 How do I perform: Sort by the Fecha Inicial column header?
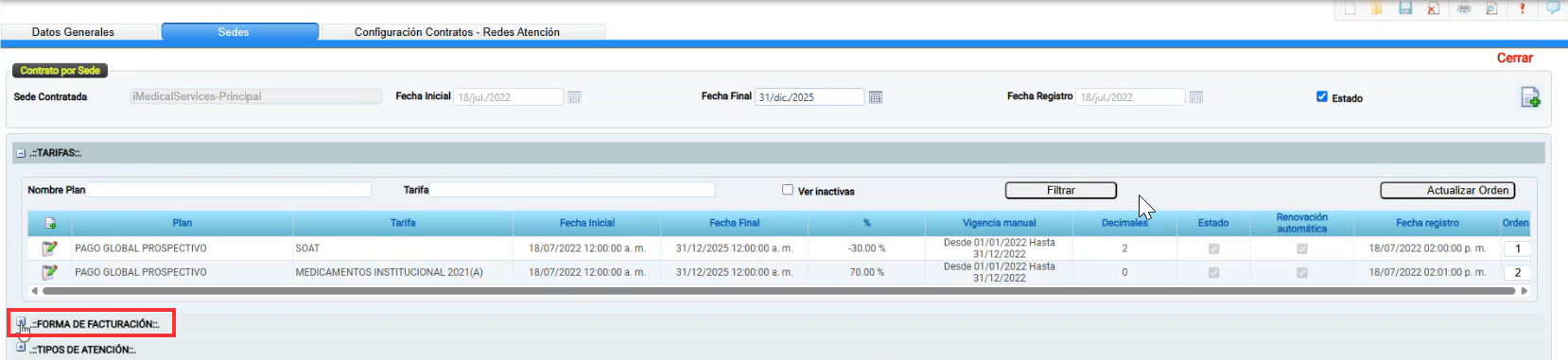(587, 223)
